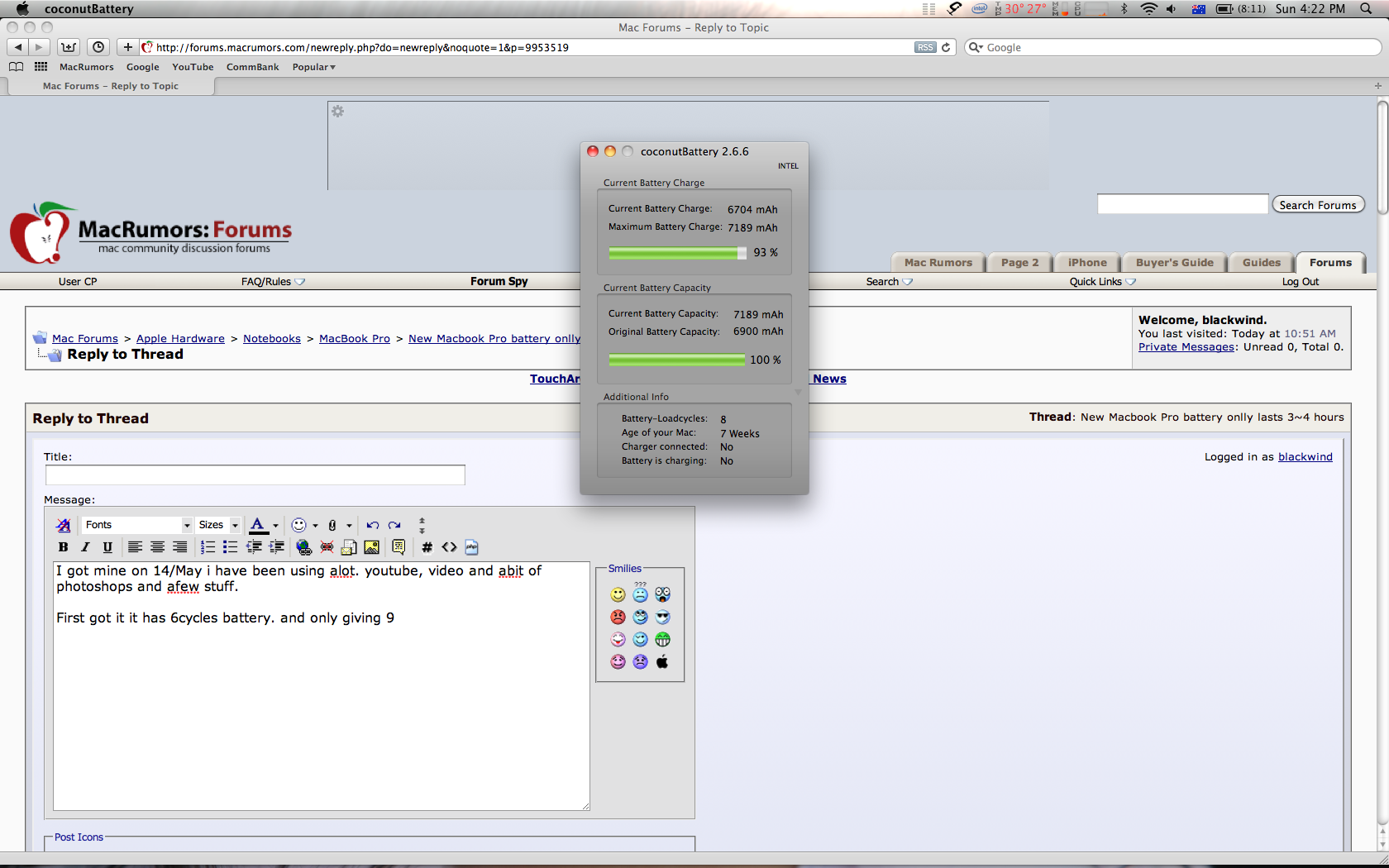Image resolution: width=1389 pixels, height=868 pixels.
Task: Insert email link icon
Action: tap(349, 547)
